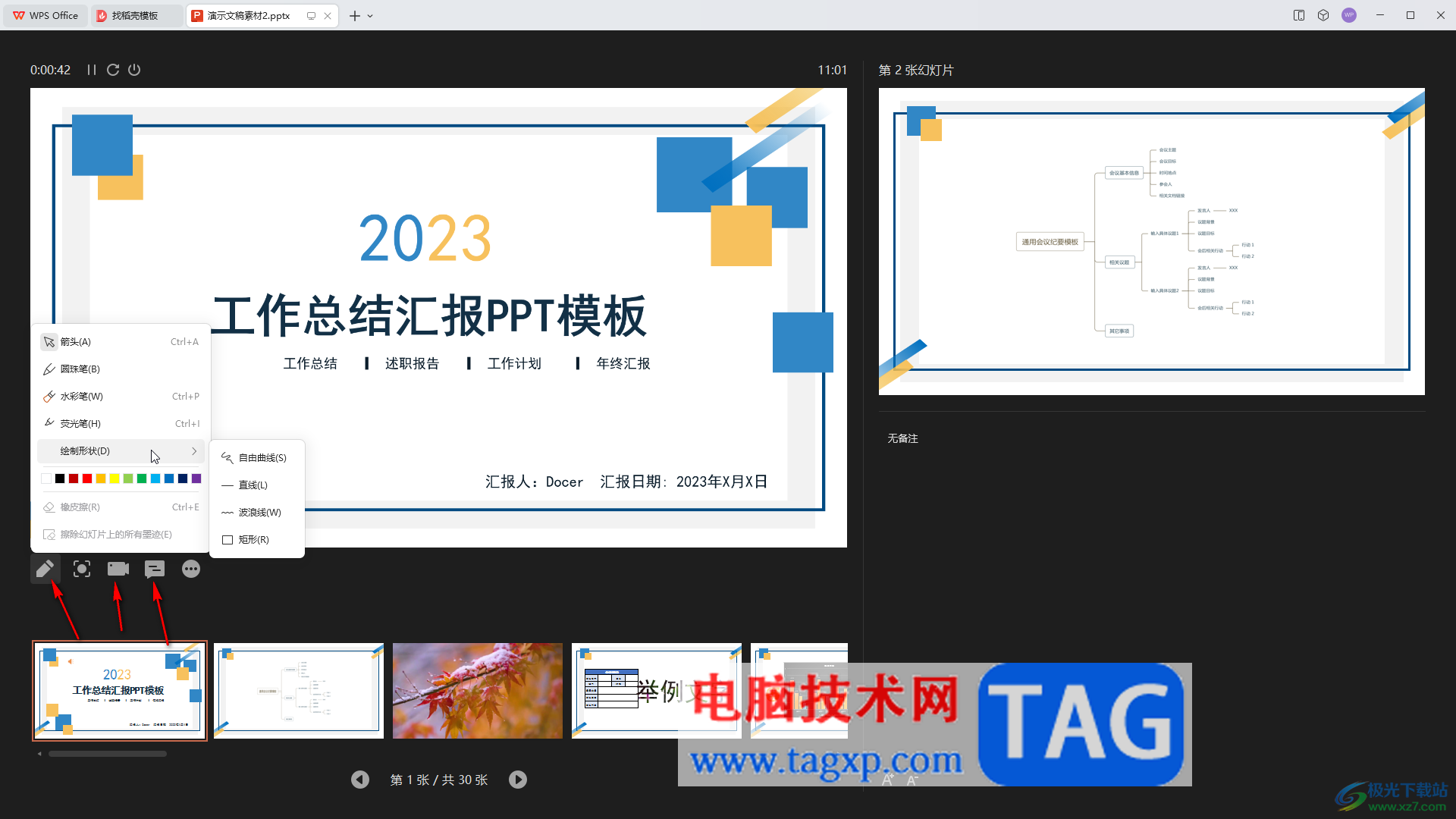Select the maple leaves slide thumbnail

[478, 691]
